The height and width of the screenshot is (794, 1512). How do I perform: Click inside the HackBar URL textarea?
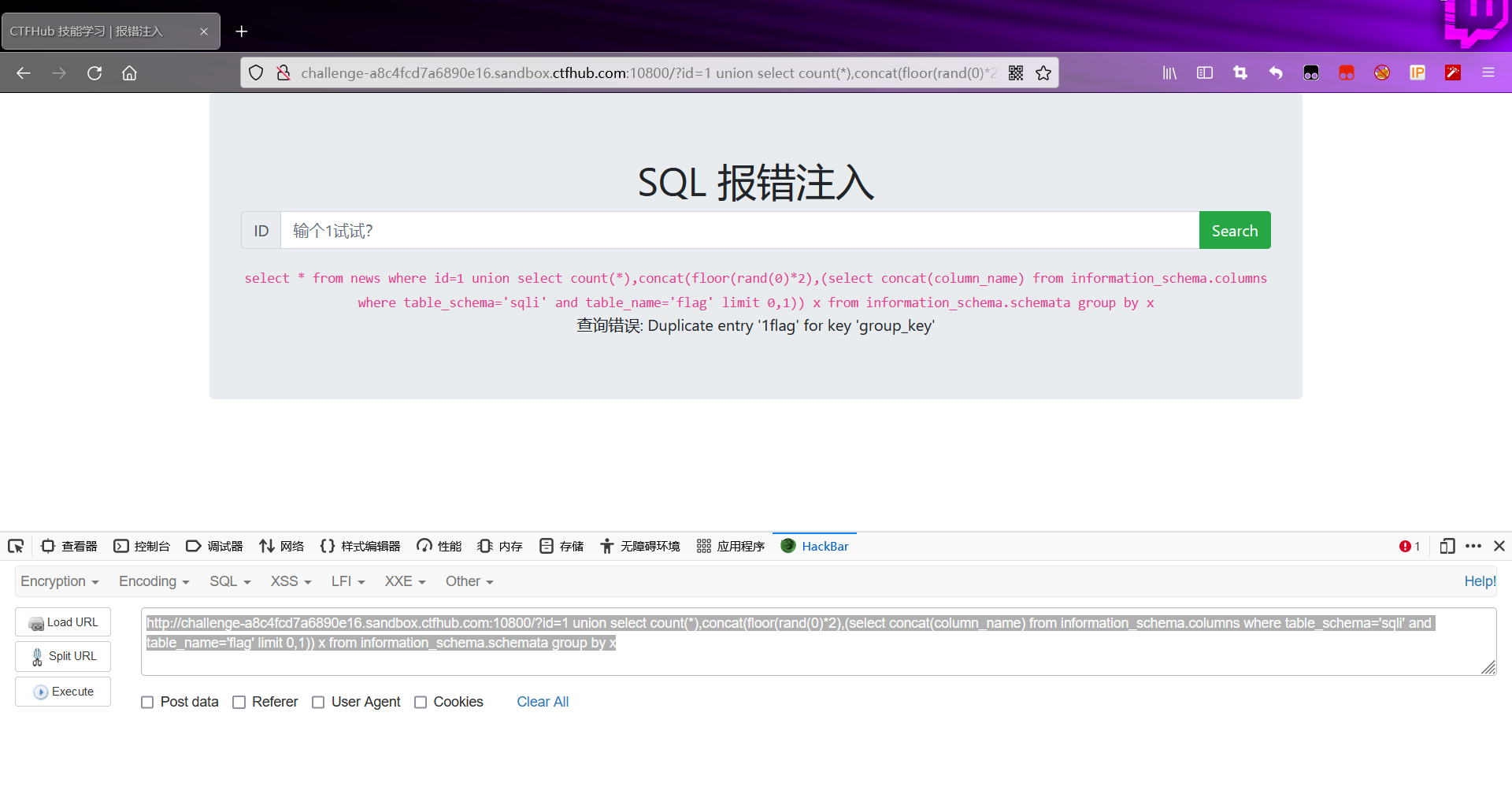pos(818,641)
